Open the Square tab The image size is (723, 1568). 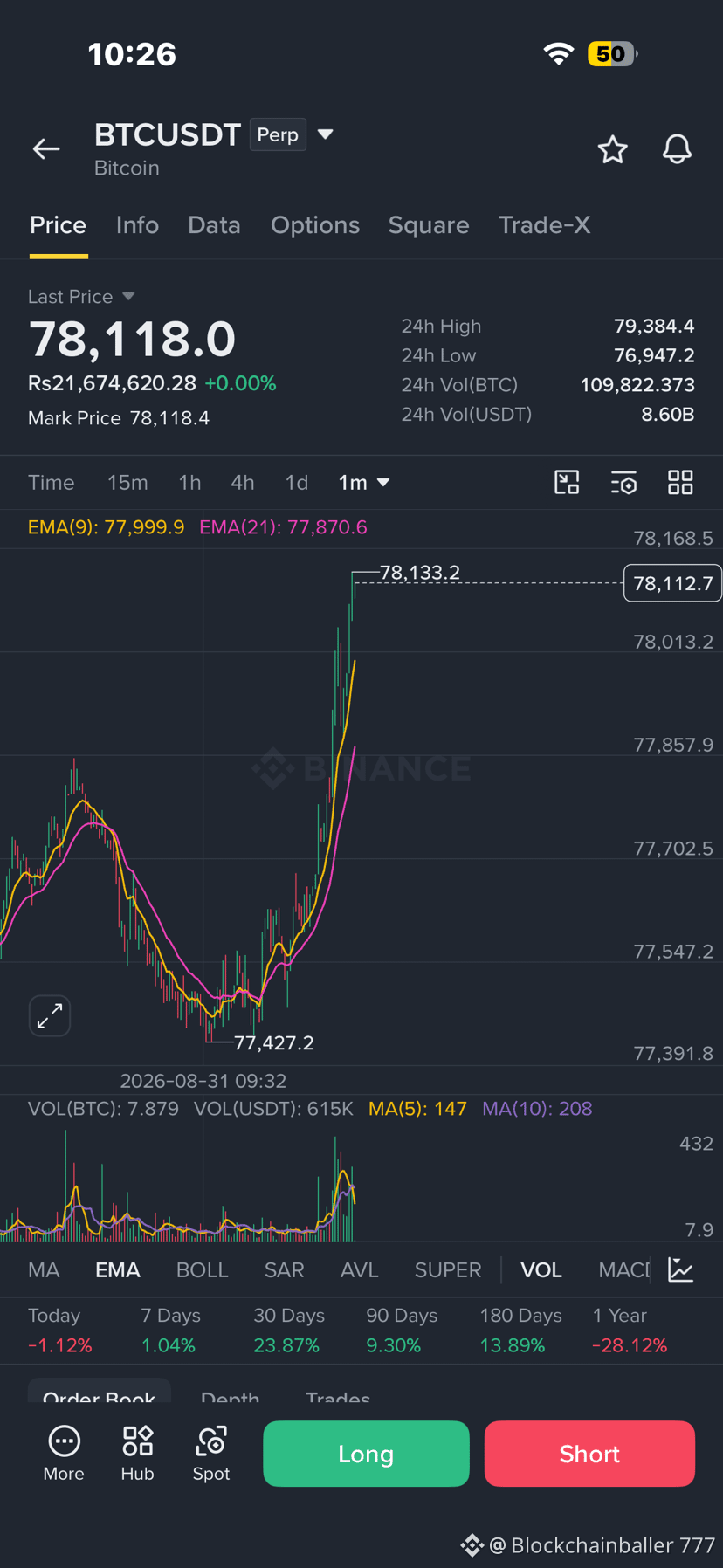(x=429, y=225)
